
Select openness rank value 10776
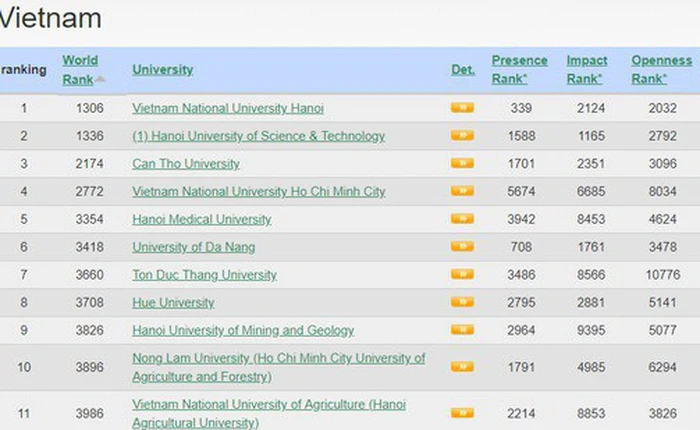(662, 275)
